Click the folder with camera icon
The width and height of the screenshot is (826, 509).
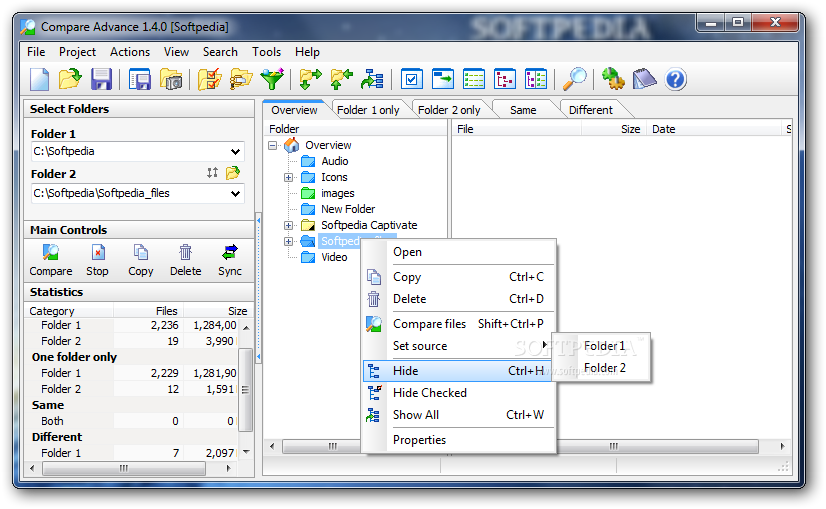pos(171,80)
